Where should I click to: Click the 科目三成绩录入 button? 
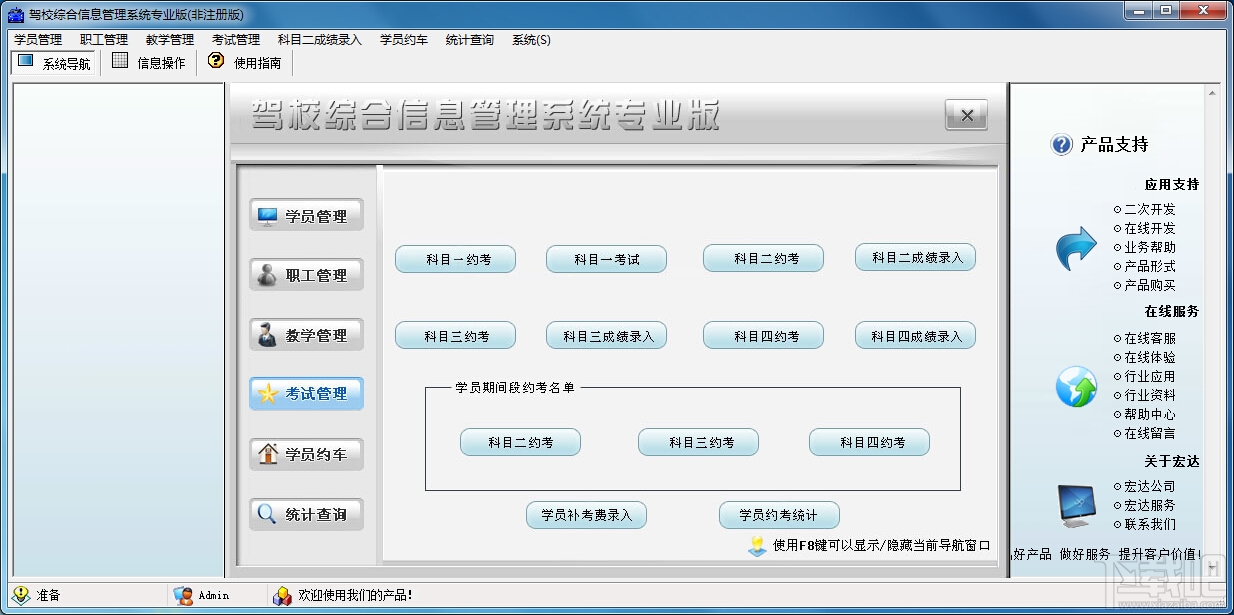607,336
